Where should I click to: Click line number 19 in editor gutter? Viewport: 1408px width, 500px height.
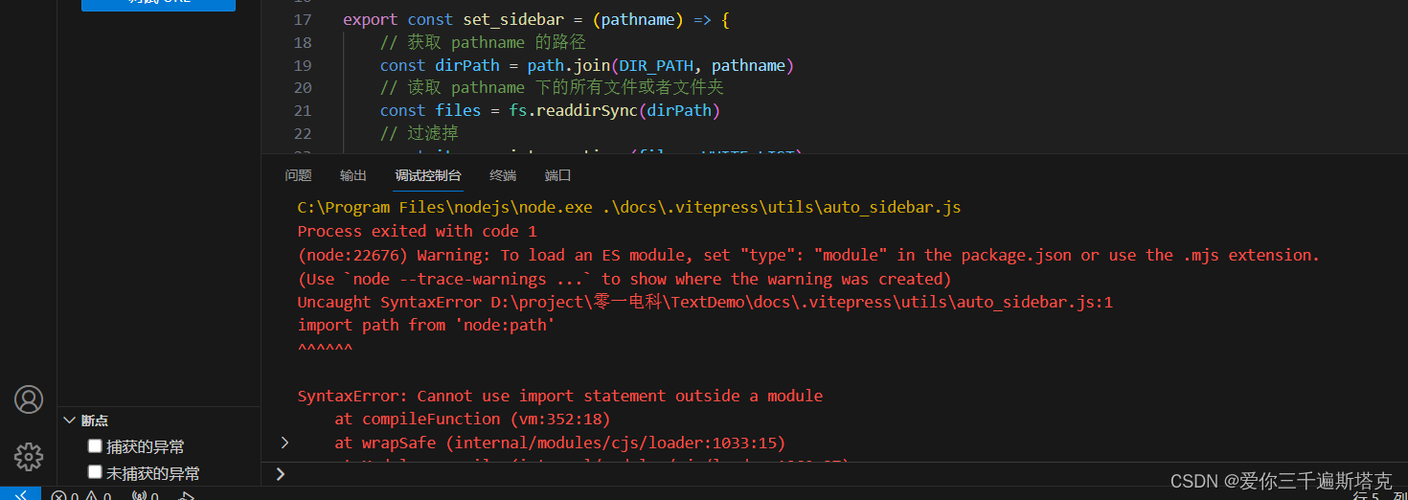pos(303,65)
